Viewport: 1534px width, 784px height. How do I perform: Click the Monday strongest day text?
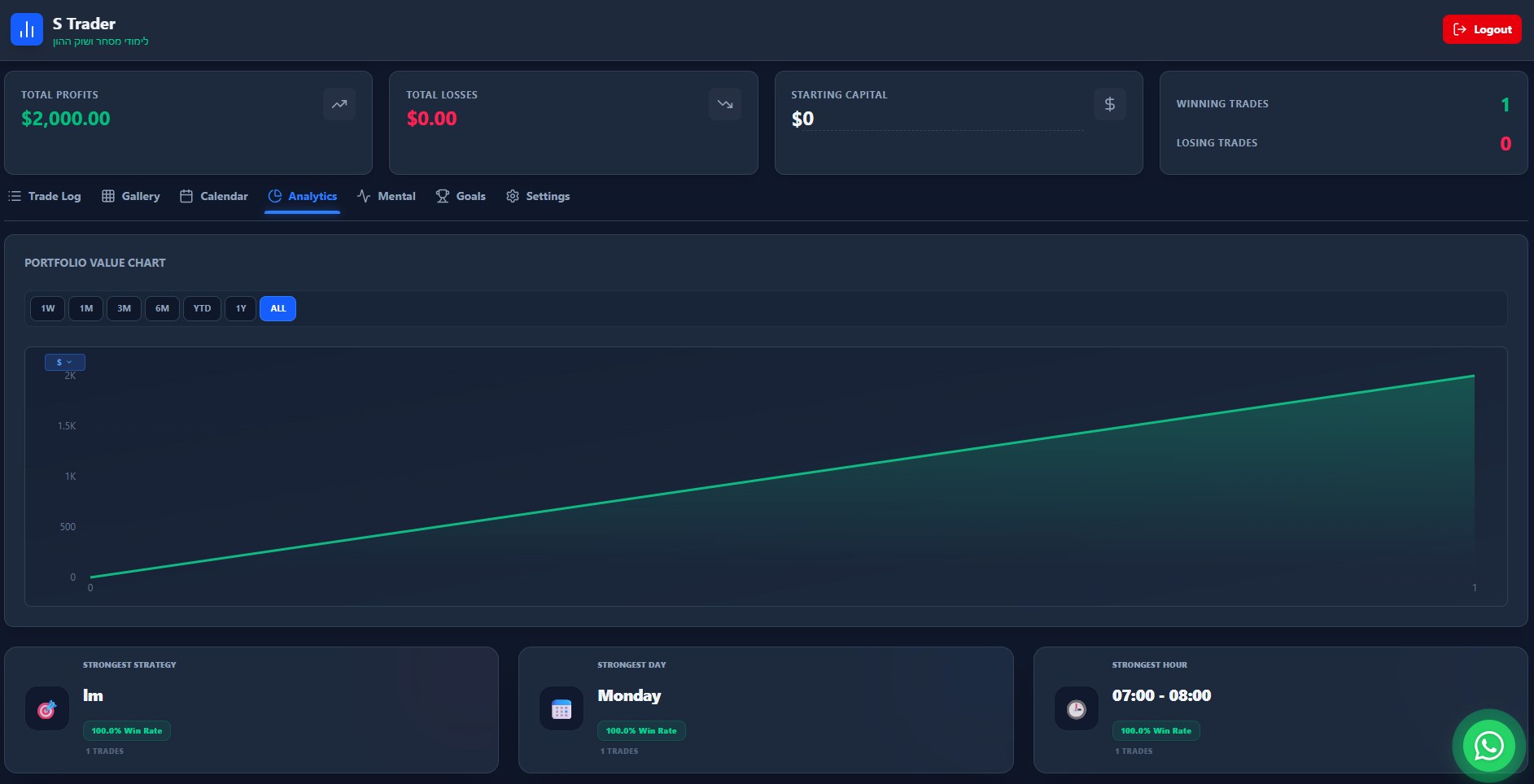click(x=629, y=695)
